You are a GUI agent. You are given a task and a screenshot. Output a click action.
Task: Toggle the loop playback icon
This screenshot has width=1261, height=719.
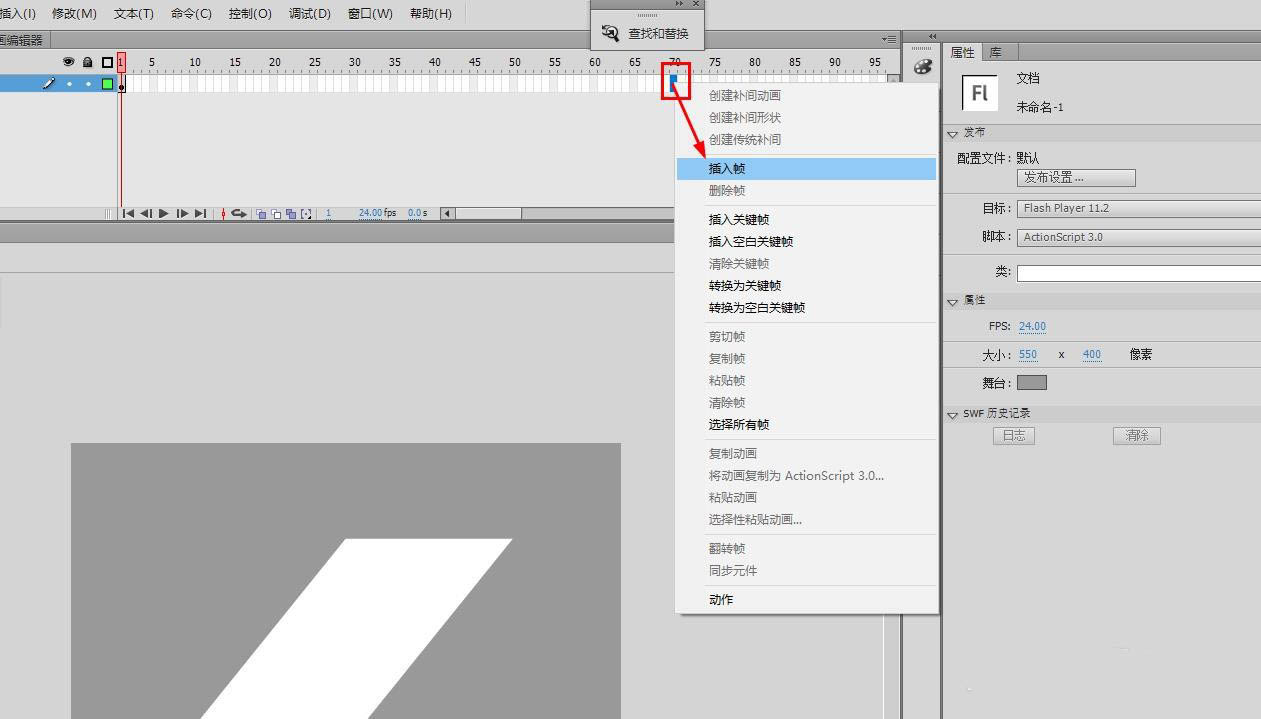coord(239,213)
